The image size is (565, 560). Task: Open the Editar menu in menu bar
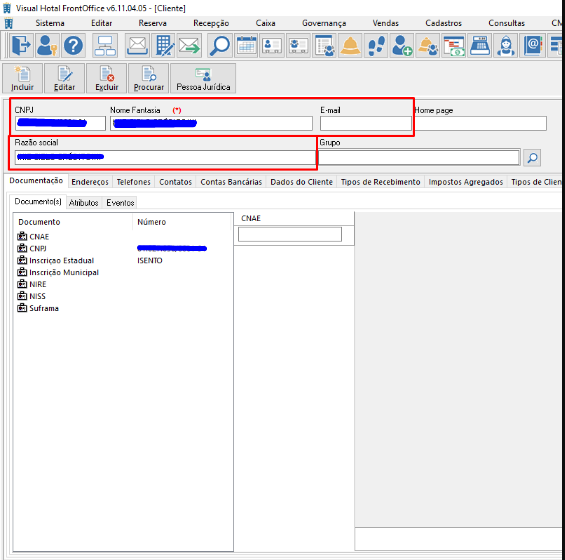[101, 23]
